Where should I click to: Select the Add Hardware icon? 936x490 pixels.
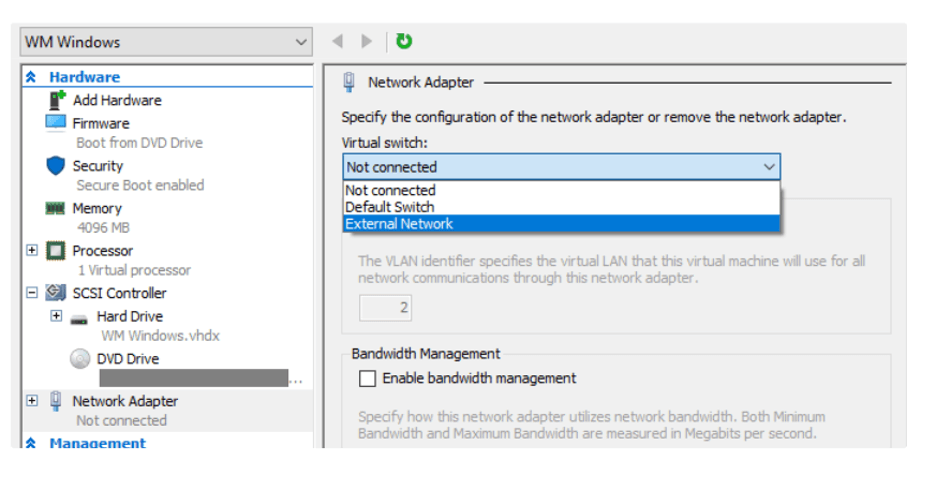pos(57,100)
